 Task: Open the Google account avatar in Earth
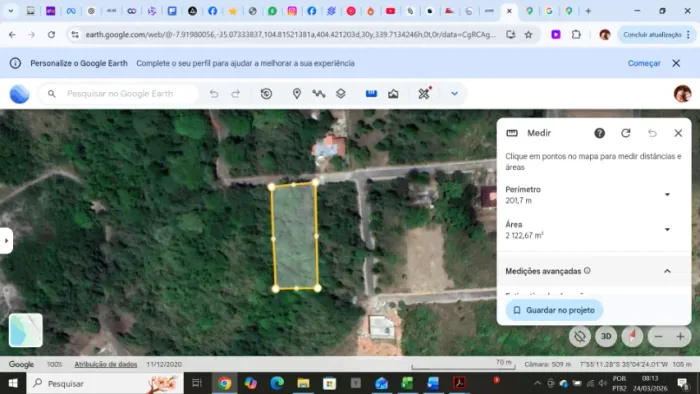pos(682,94)
